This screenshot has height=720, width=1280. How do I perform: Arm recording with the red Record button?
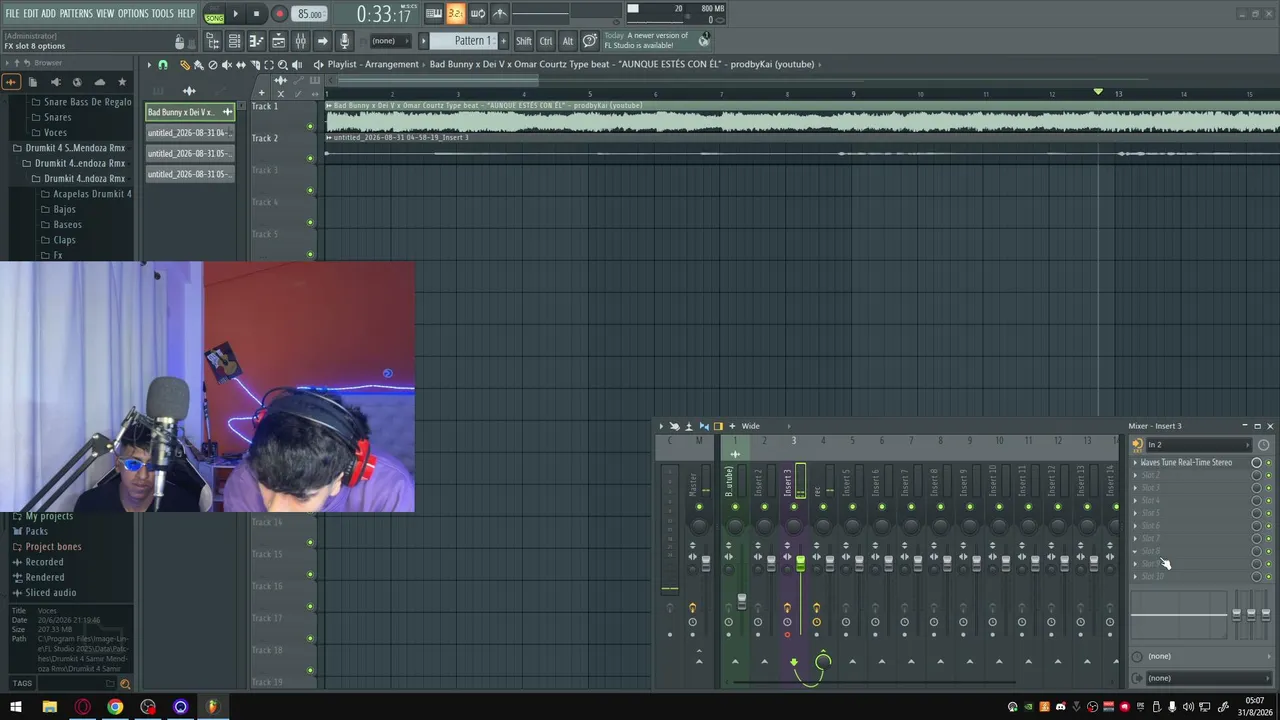coord(279,14)
